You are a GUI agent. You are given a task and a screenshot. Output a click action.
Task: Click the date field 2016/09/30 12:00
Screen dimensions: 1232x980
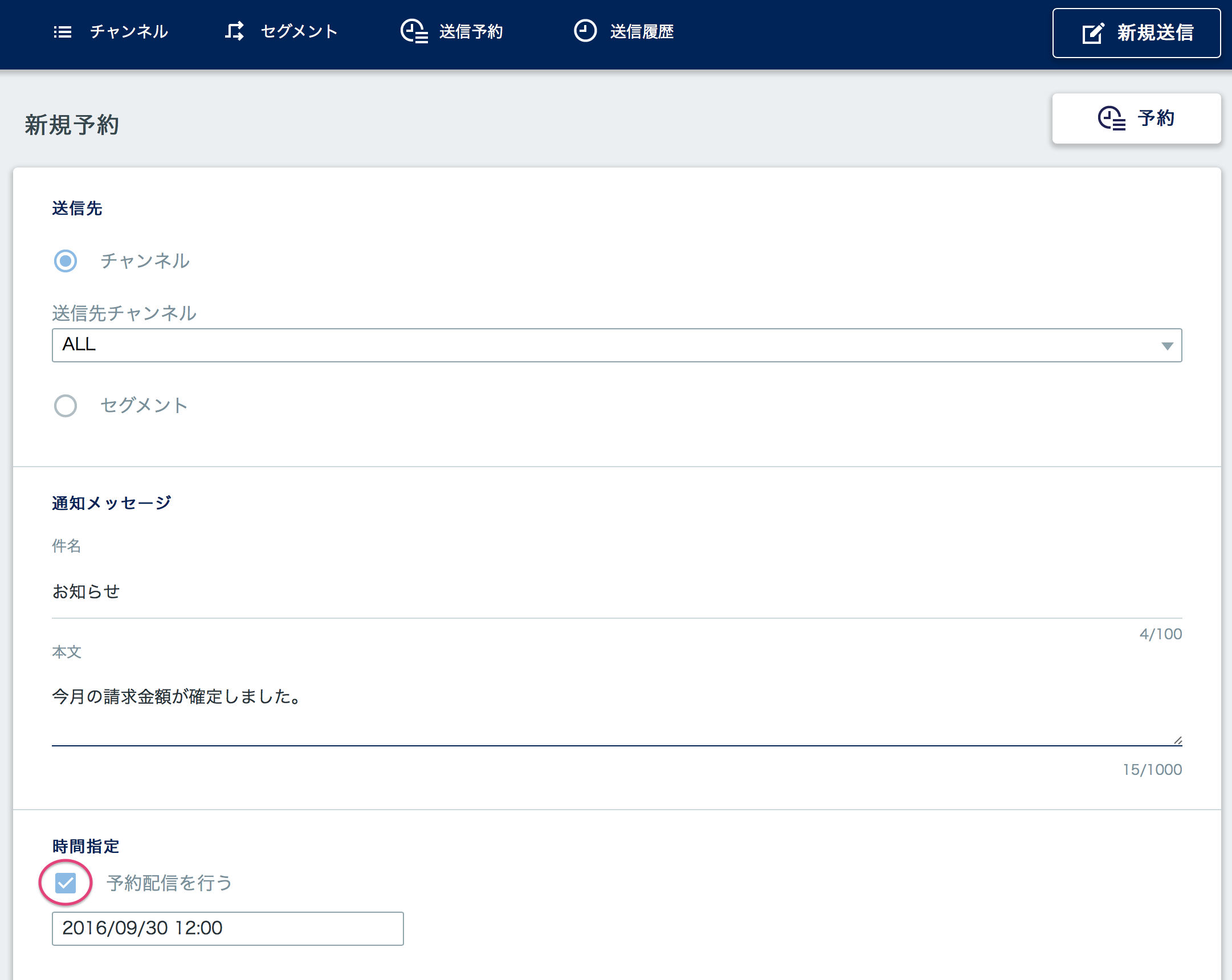point(227,929)
